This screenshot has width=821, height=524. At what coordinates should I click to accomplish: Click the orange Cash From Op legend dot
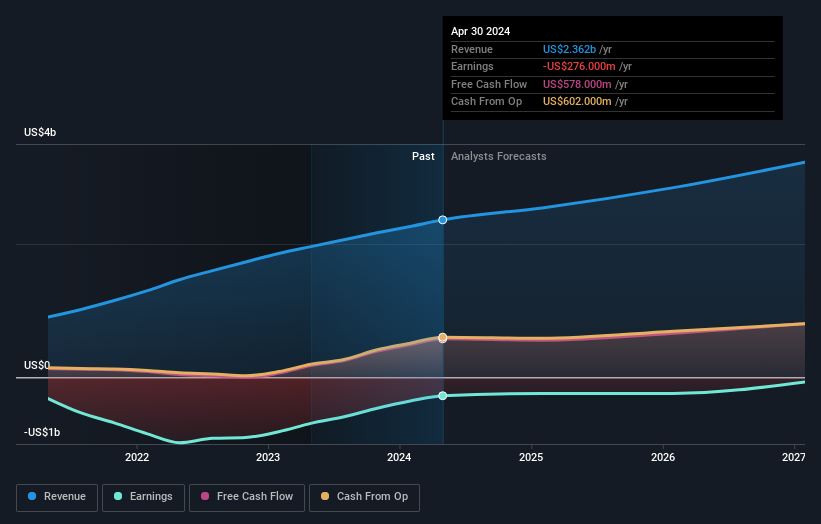(325, 496)
